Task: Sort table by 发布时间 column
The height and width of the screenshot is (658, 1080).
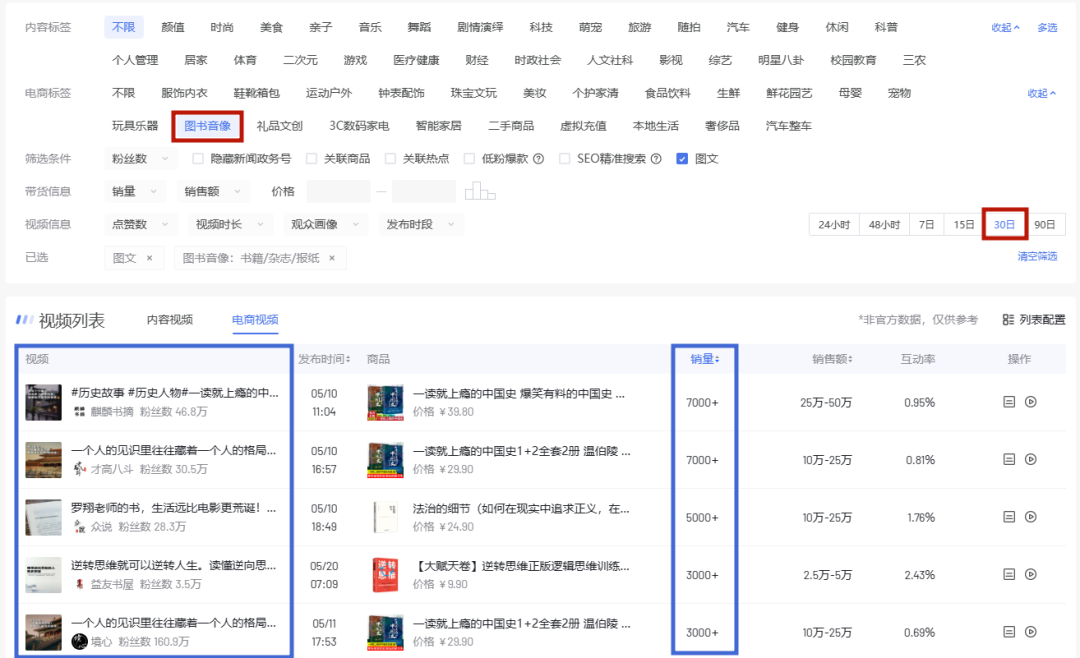Action: click(324, 359)
